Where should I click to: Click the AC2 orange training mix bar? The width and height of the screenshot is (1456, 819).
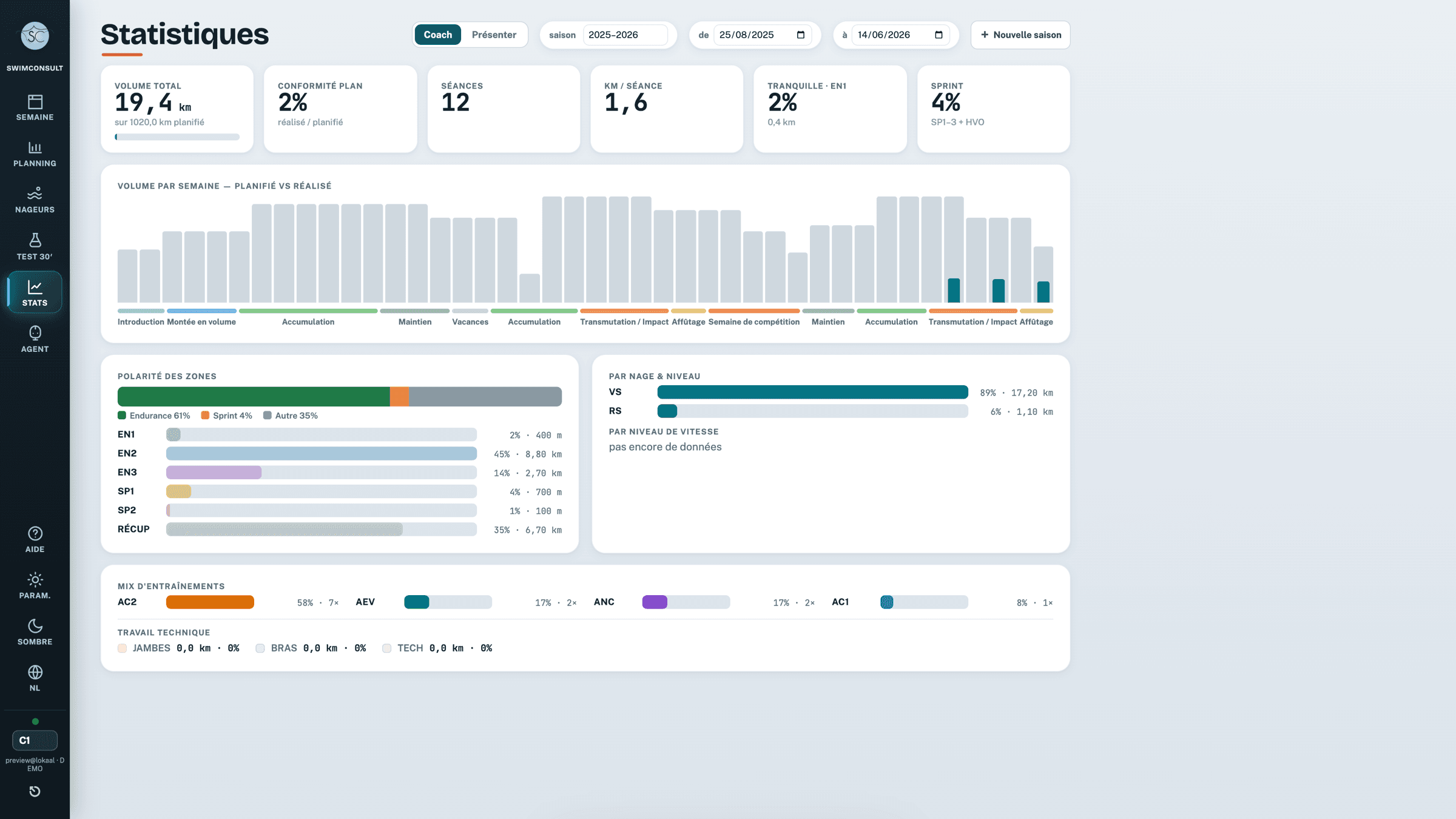tap(210, 602)
